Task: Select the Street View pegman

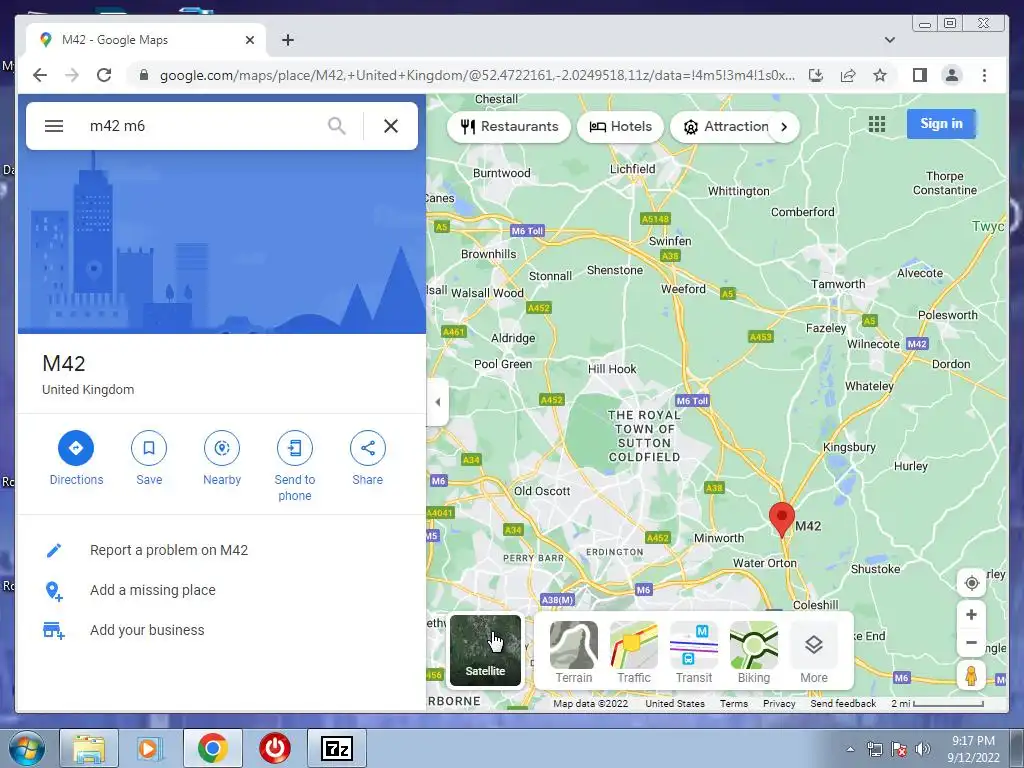Action: (x=971, y=675)
